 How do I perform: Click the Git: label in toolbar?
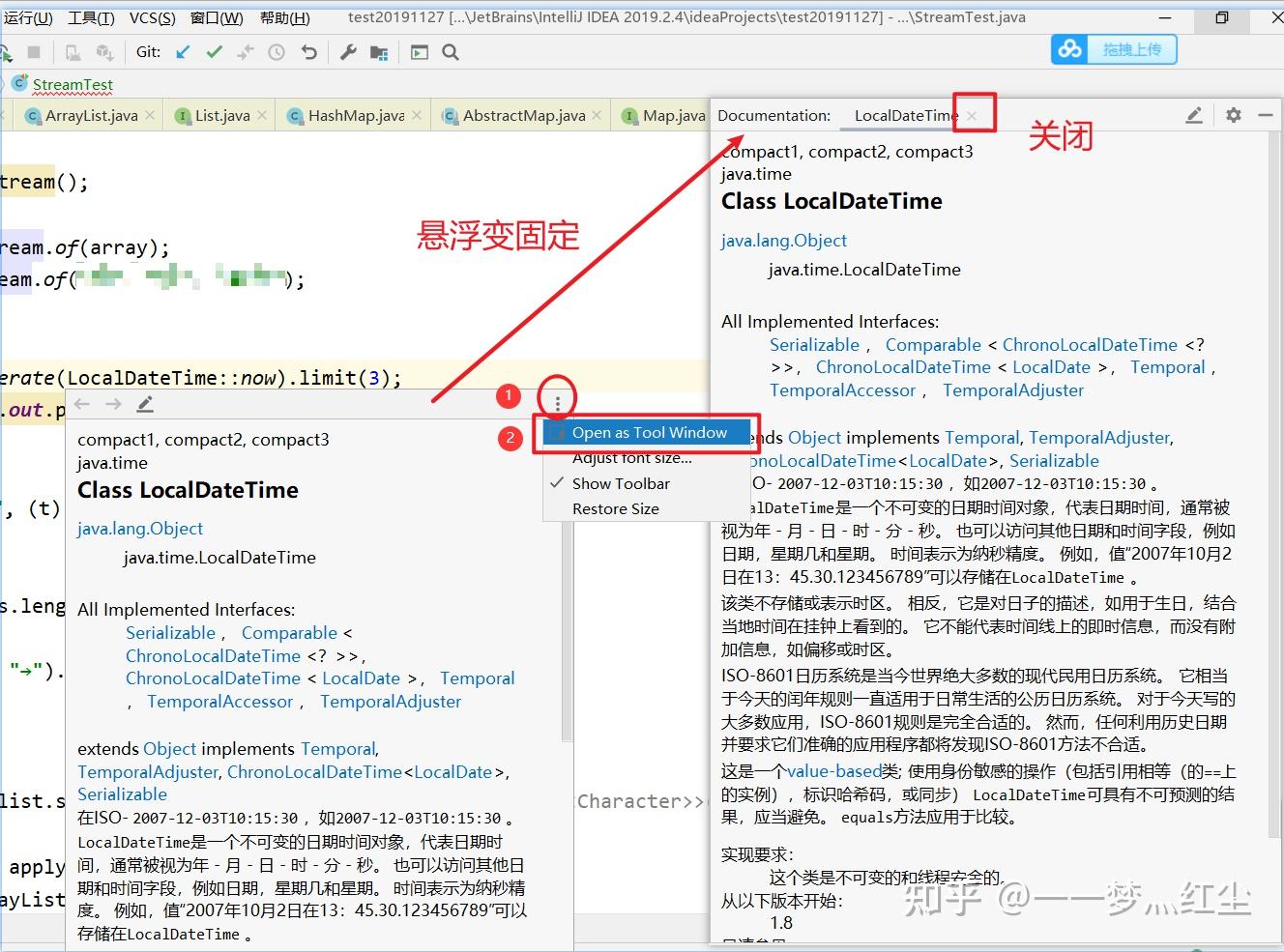click(149, 52)
